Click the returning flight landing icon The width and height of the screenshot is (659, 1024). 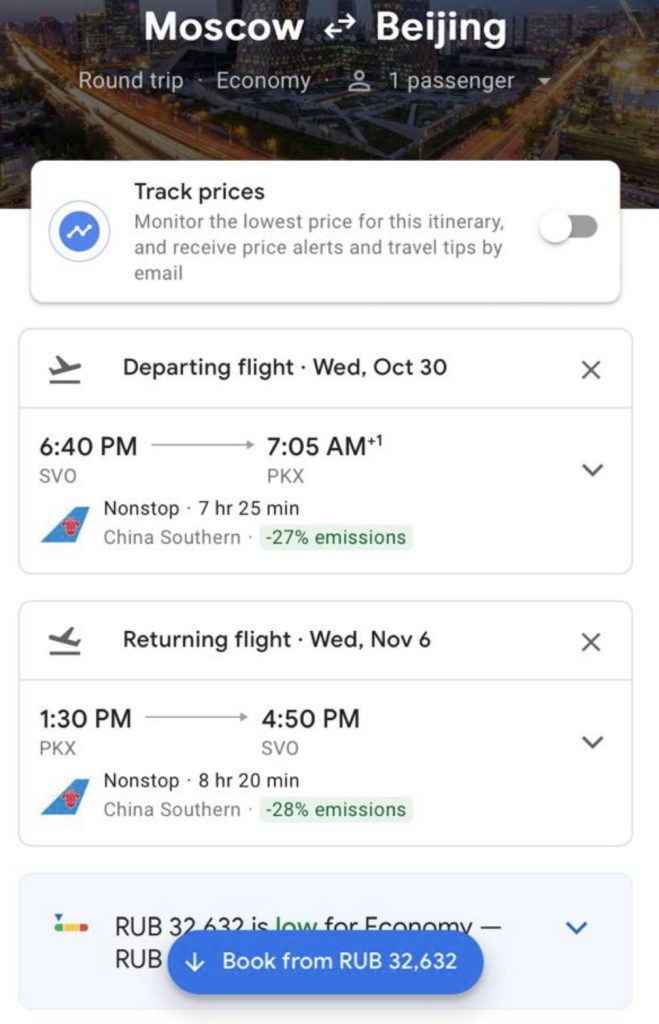66,641
